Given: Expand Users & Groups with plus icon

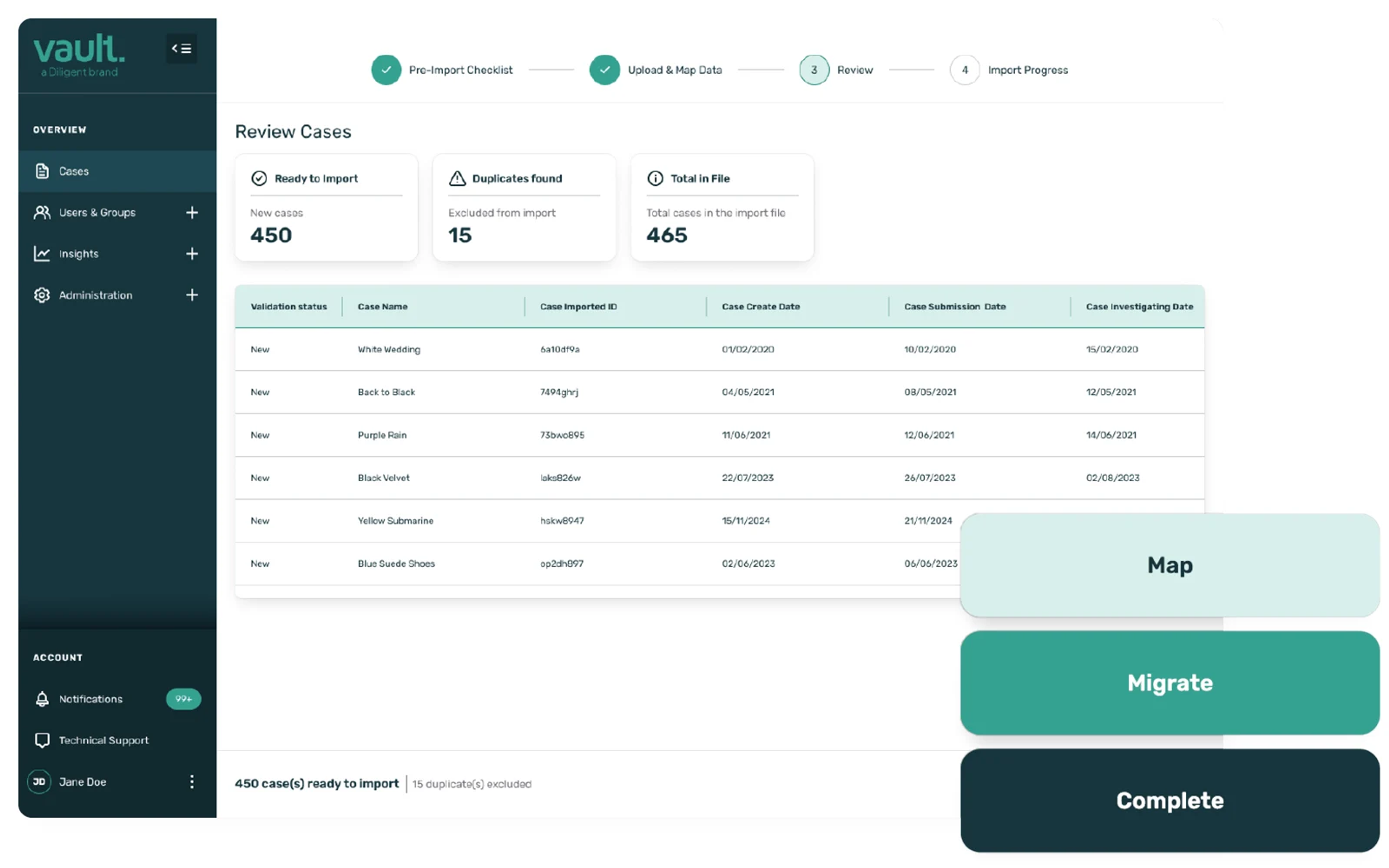Looking at the screenshot, I should coord(192,212).
